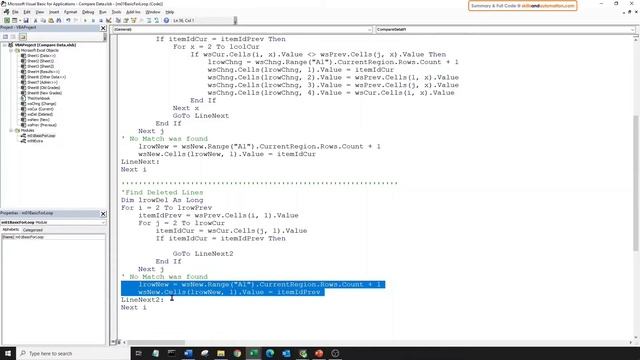Click the Design Mode icon
The height and width of the screenshot is (360, 640).
click(109, 20)
